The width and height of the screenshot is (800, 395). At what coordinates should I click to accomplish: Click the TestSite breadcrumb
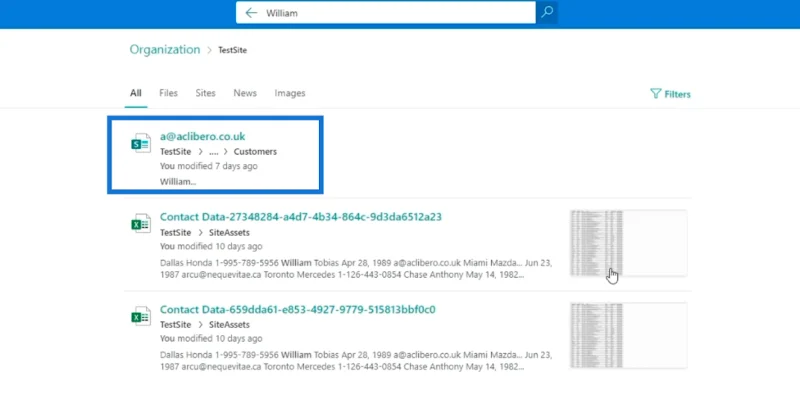[233, 50]
